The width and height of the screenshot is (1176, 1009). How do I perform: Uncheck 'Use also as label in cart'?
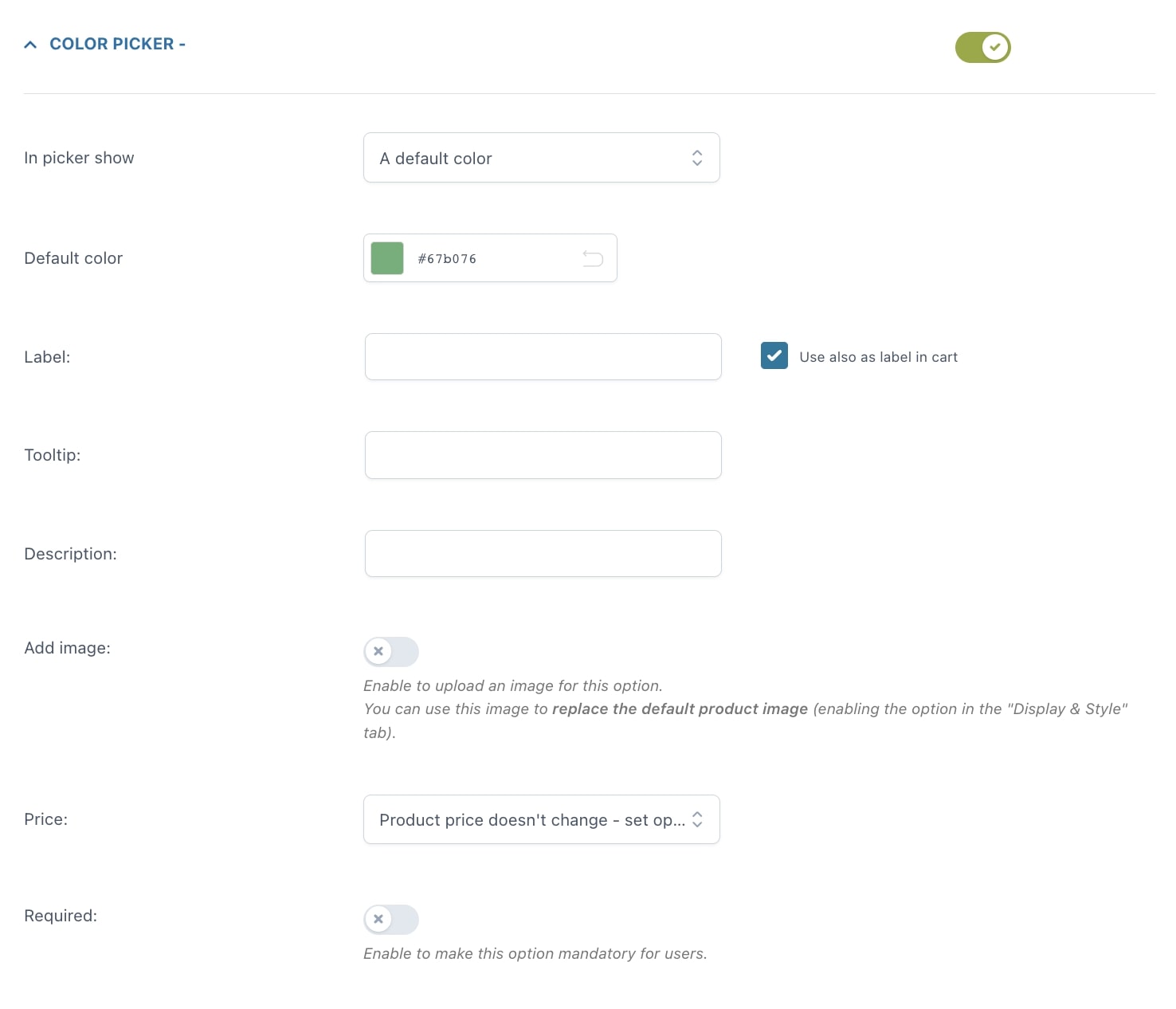774,355
